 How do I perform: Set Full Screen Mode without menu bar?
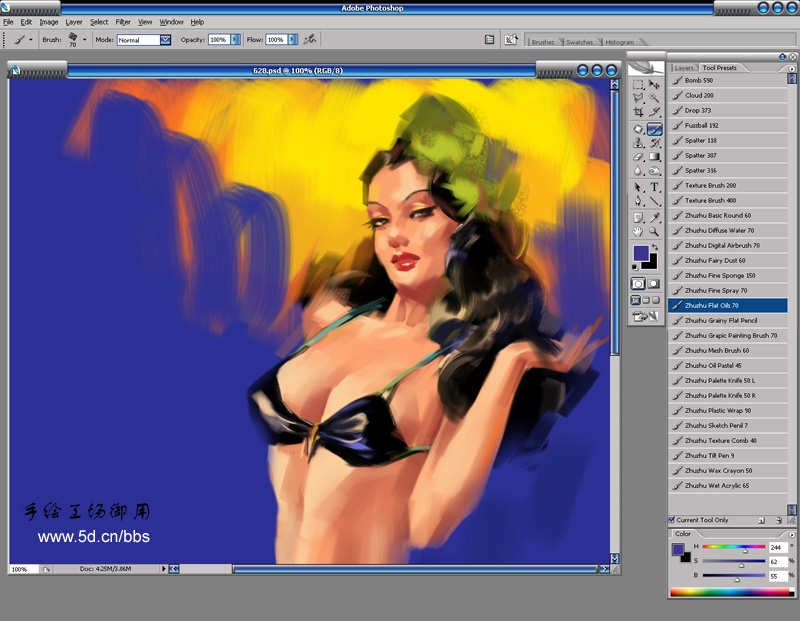point(656,301)
